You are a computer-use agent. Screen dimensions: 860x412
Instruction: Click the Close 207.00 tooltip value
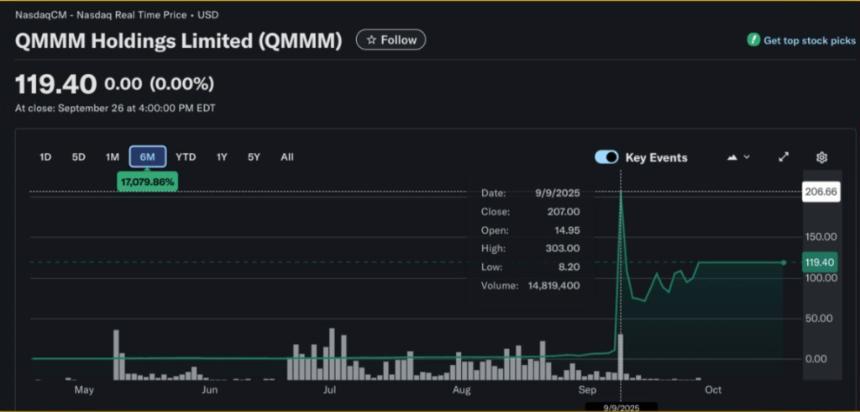[565, 212]
